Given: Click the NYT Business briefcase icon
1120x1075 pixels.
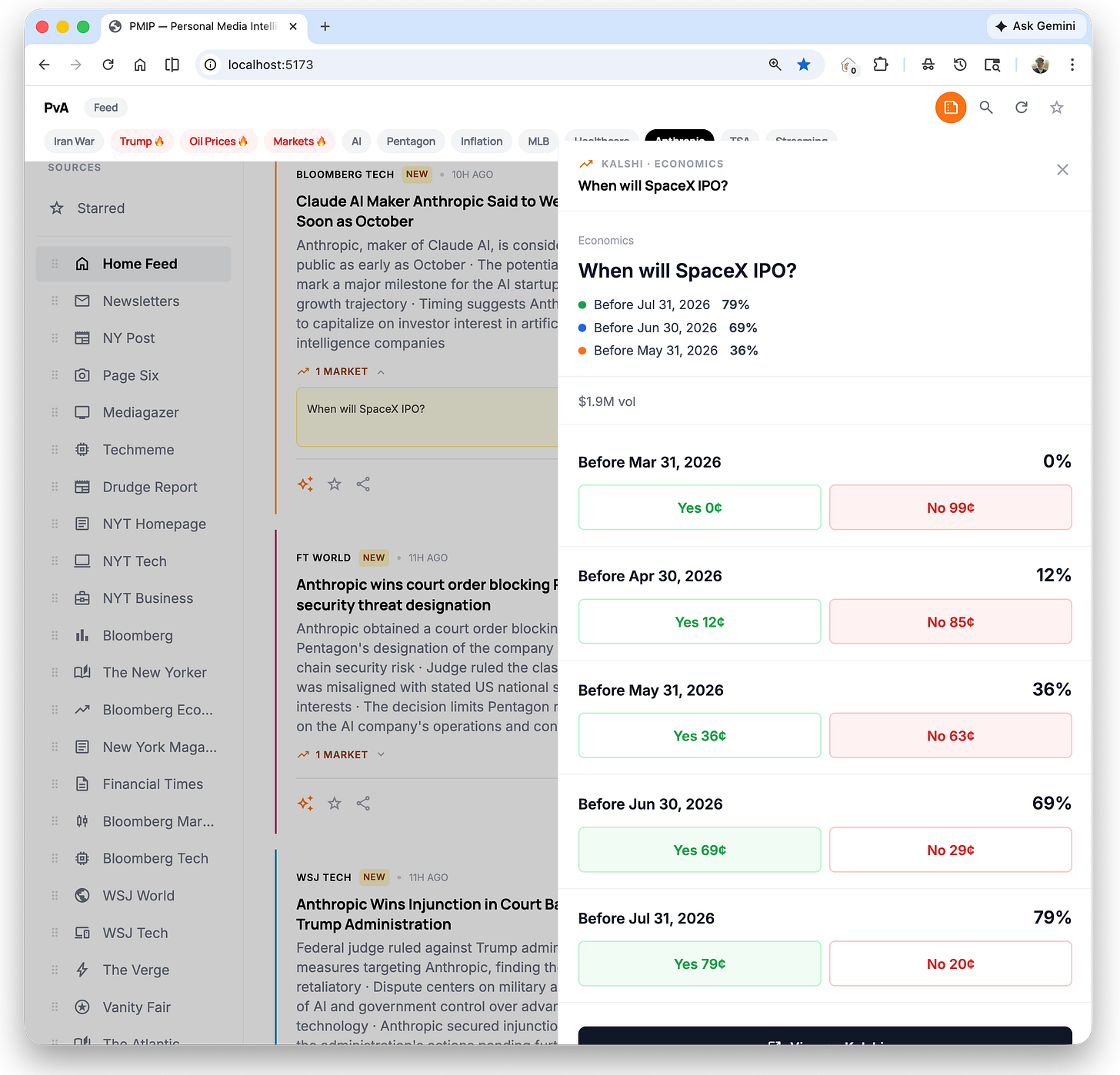Looking at the screenshot, I should (x=82, y=598).
